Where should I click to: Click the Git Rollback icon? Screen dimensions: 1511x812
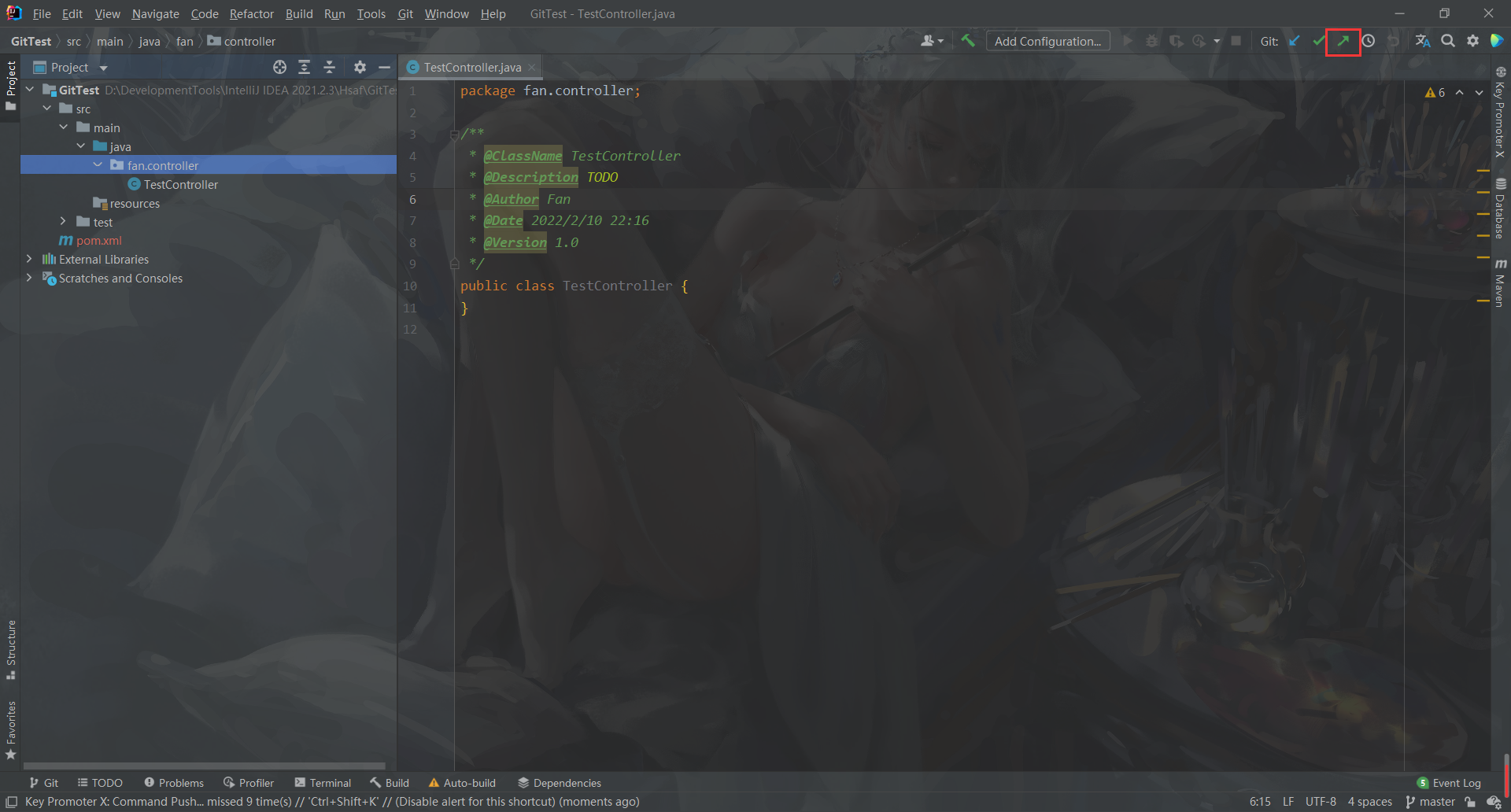(x=1393, y=41)
